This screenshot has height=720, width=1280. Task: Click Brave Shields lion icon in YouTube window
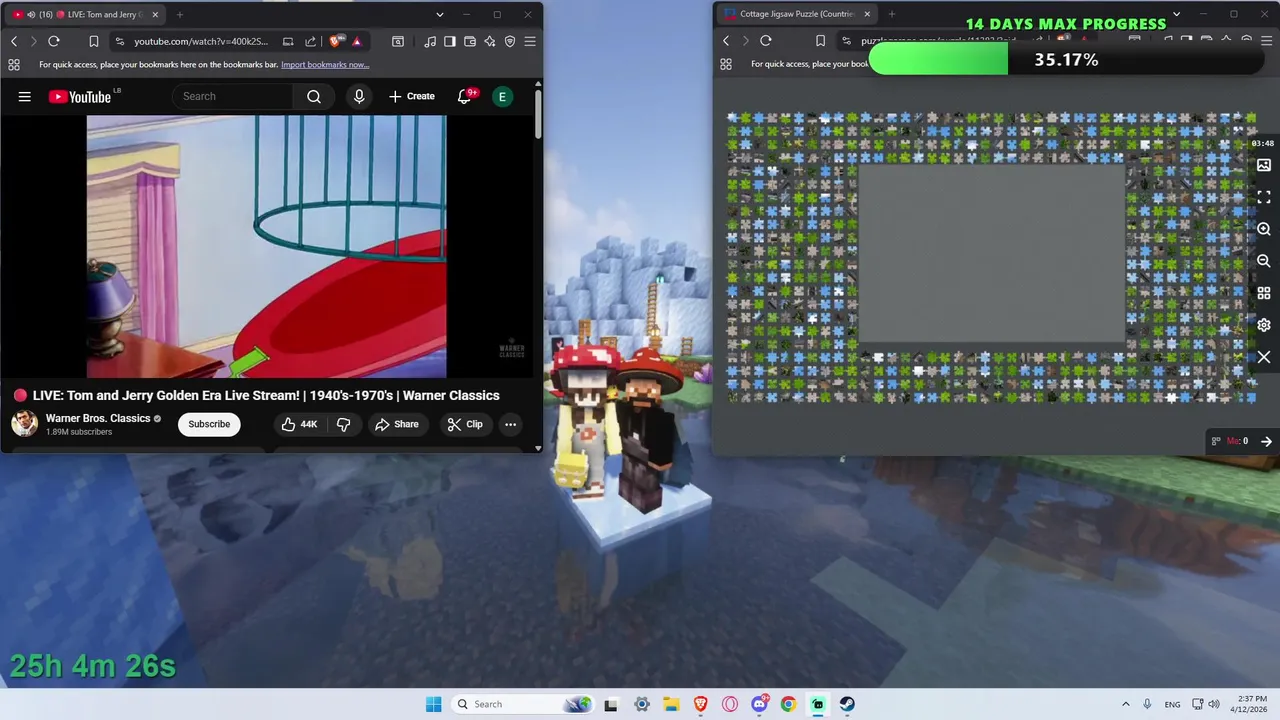(x=335, y=41)
